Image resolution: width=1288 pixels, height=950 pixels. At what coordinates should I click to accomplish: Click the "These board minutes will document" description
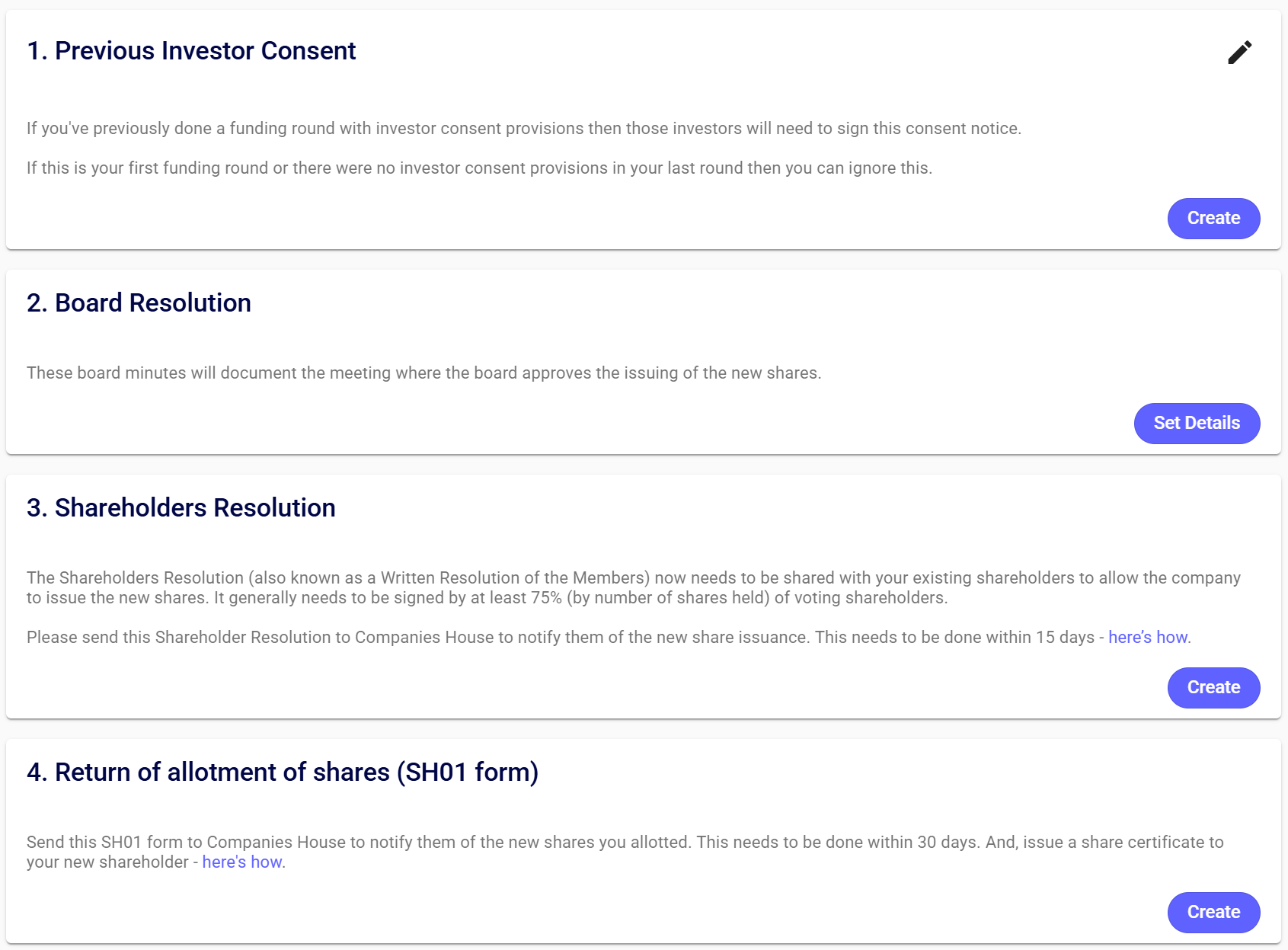point(423,373)
